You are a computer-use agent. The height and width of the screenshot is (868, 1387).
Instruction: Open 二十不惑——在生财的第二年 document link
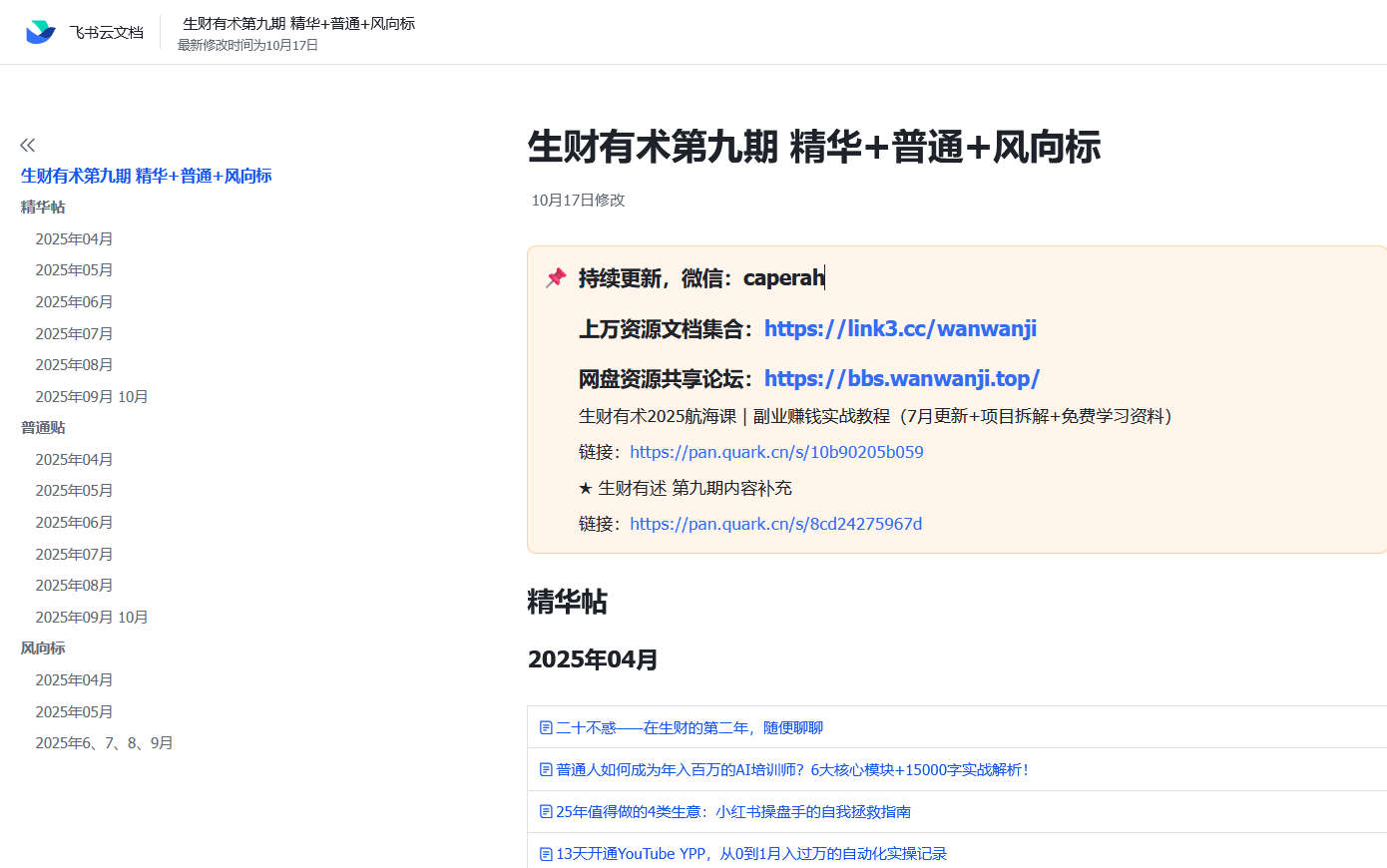[690, 727]
